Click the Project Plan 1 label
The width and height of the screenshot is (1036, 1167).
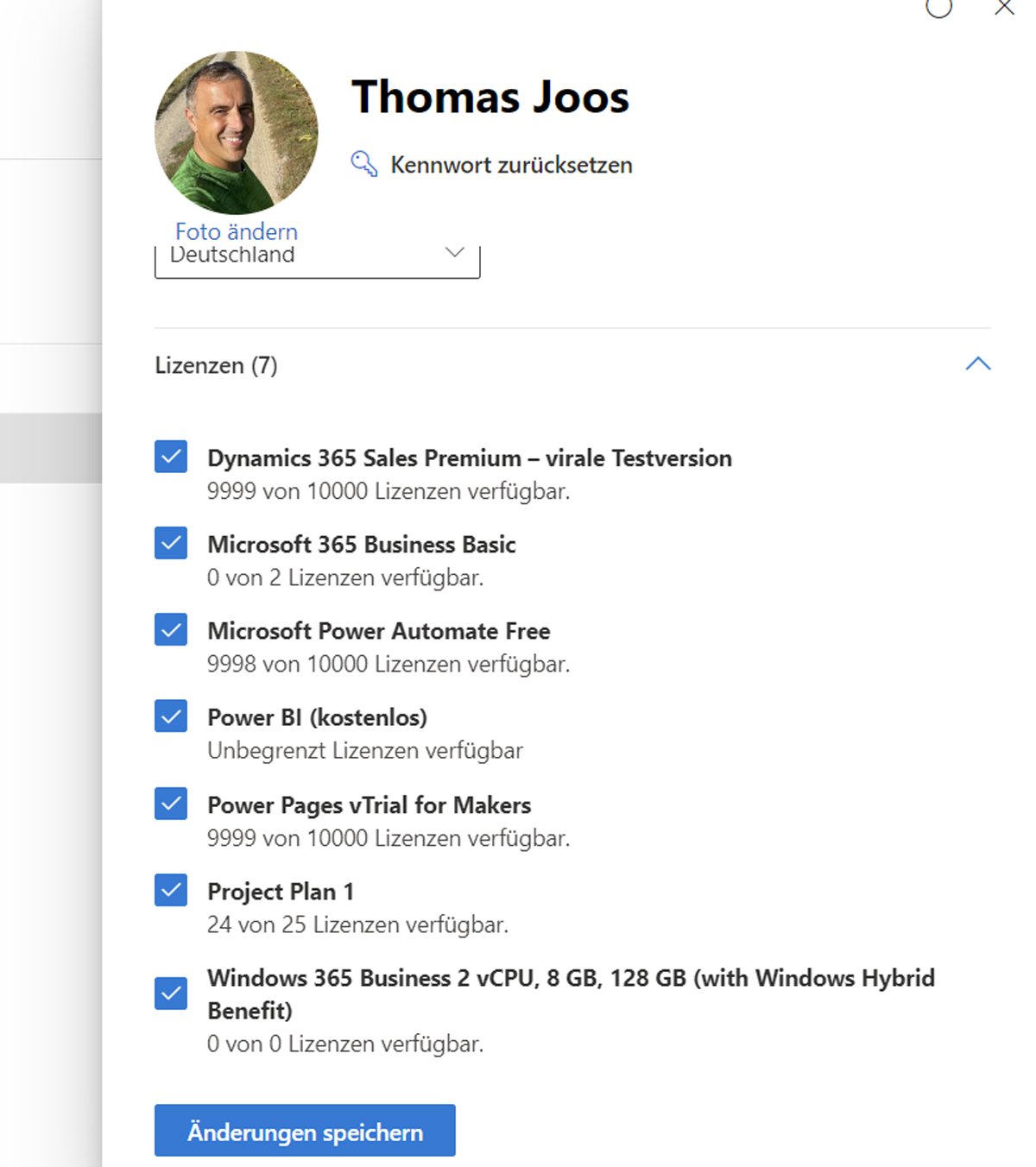281,891
